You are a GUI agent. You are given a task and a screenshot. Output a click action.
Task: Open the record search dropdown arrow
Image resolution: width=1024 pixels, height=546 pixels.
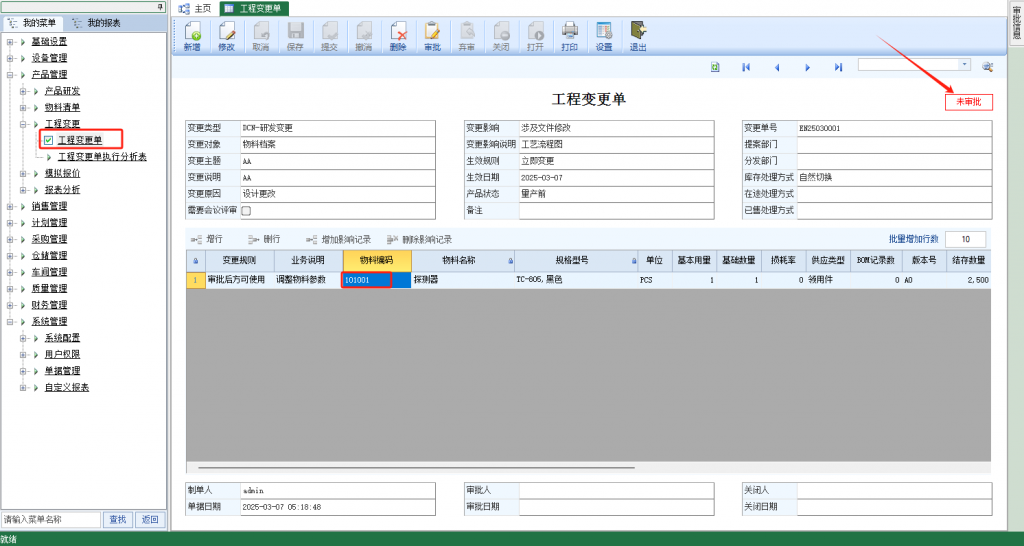(965, 65)
